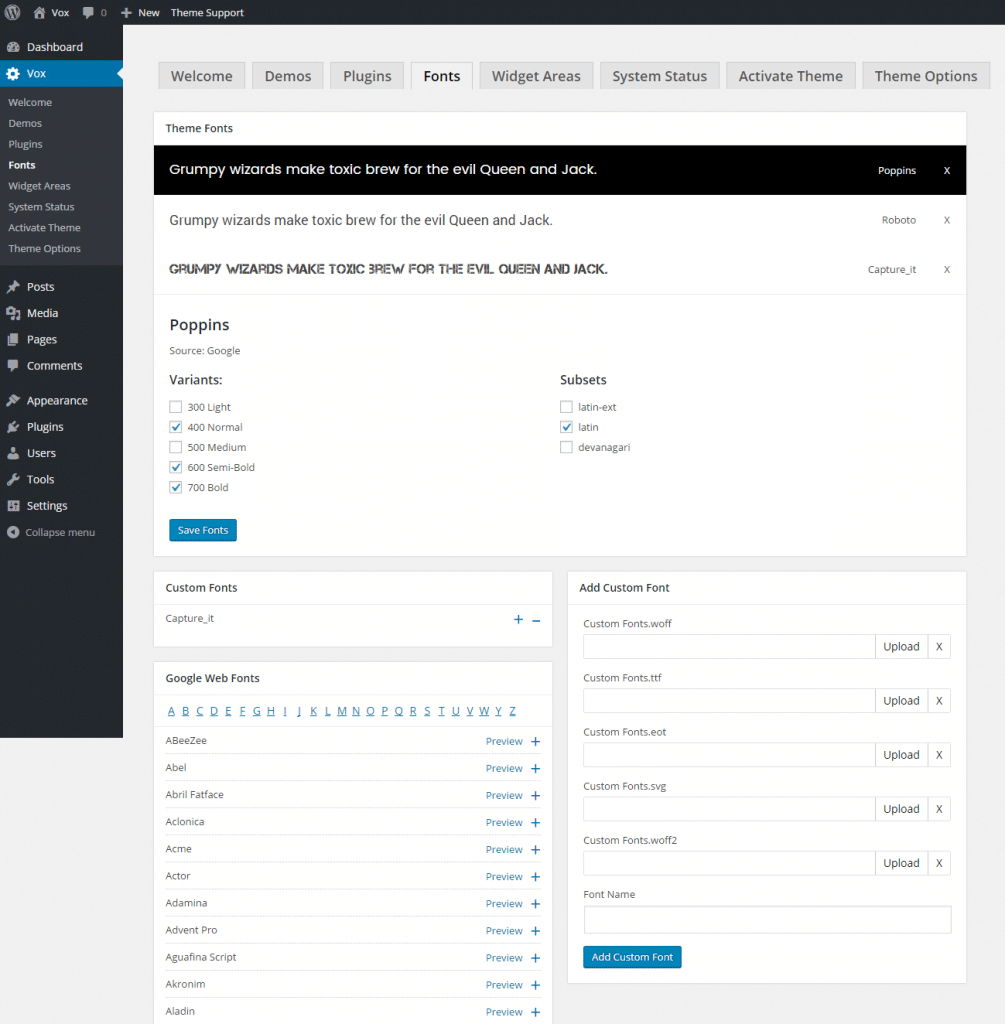Viewport: 1005px width, 1024px height.
Task: Open the New content dropdown in admin bar
Action: (140, 13)
